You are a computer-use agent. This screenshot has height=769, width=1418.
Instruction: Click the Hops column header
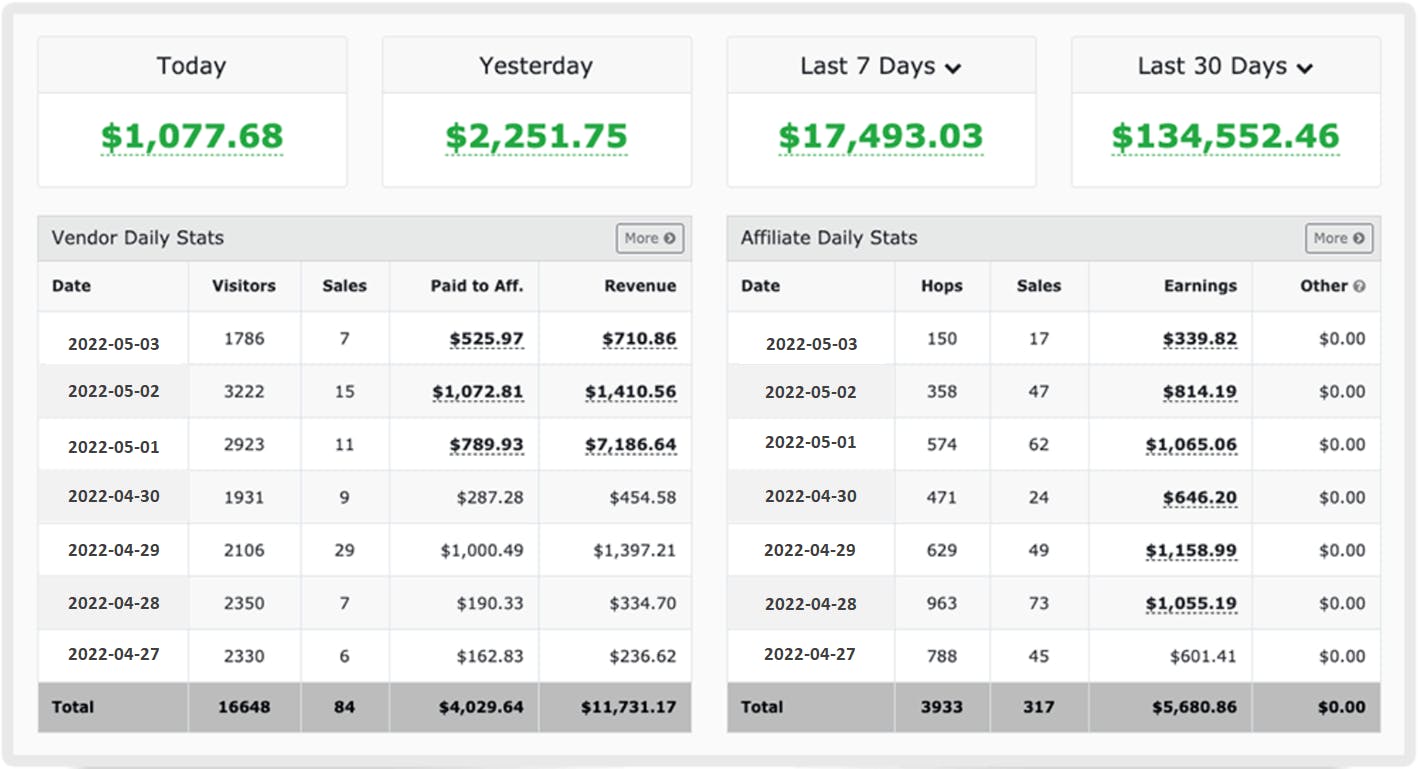click(x=941, y=286)
